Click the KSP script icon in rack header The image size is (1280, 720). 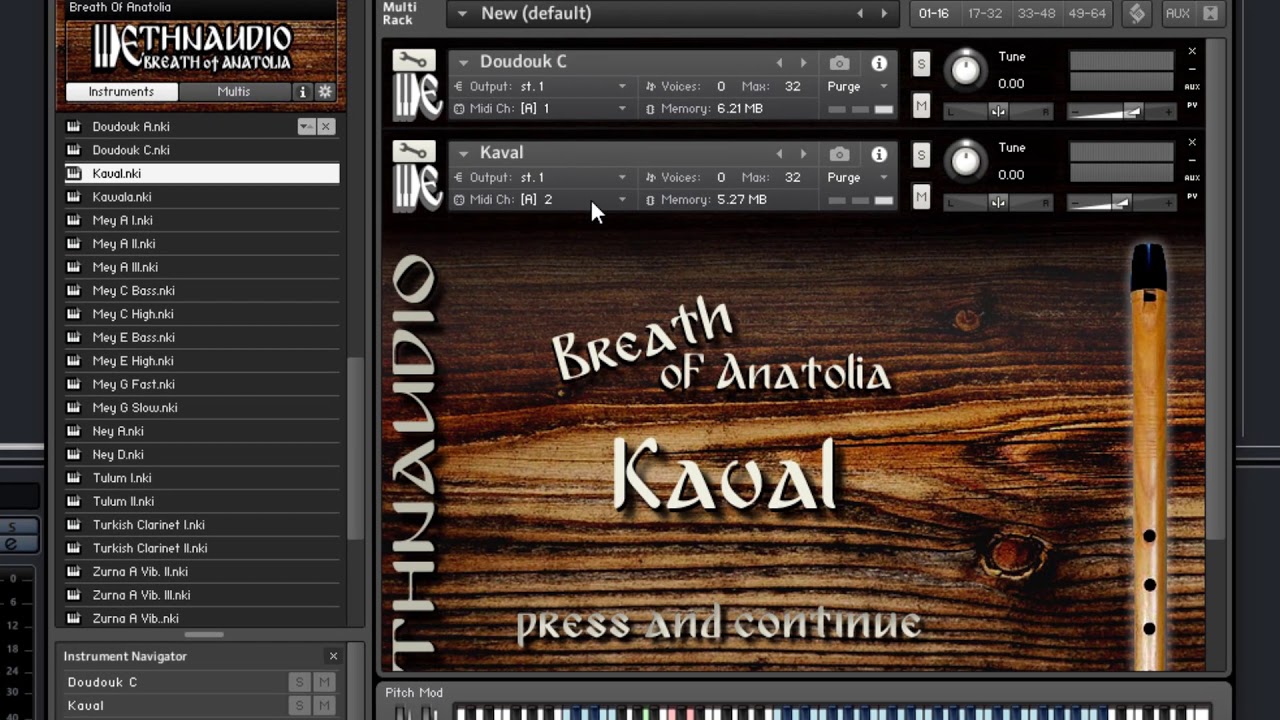(1137, 14)
